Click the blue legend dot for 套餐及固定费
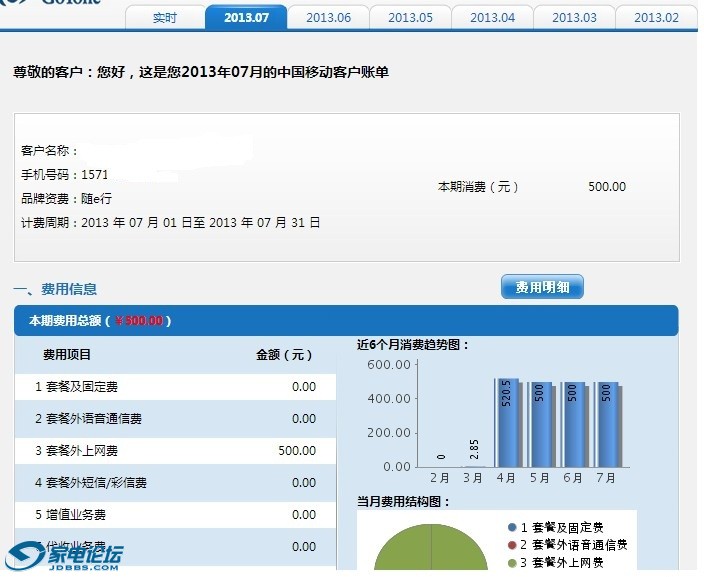 point(512,527)
